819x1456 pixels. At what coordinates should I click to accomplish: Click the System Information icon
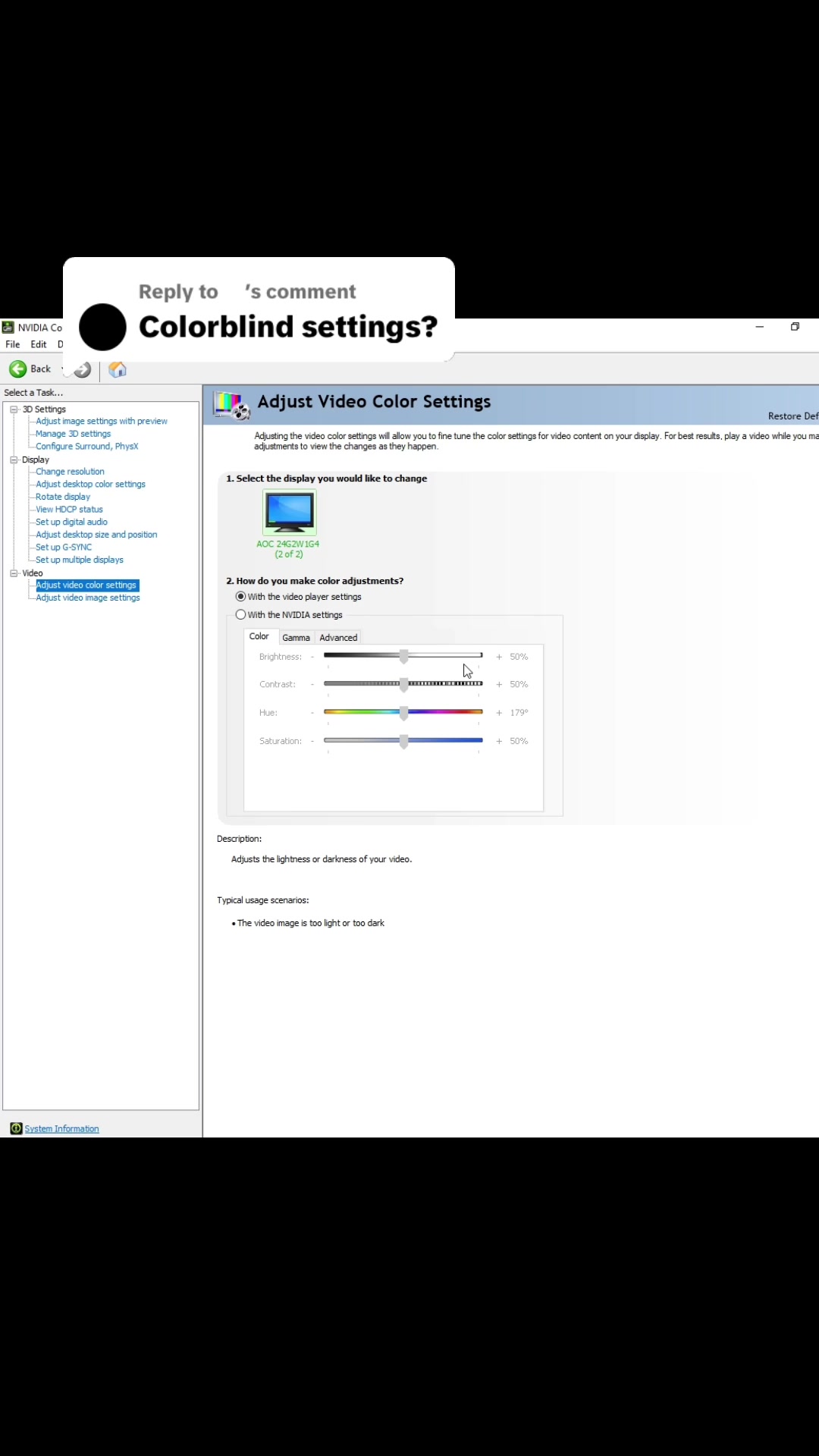[x=16, y=1128]
